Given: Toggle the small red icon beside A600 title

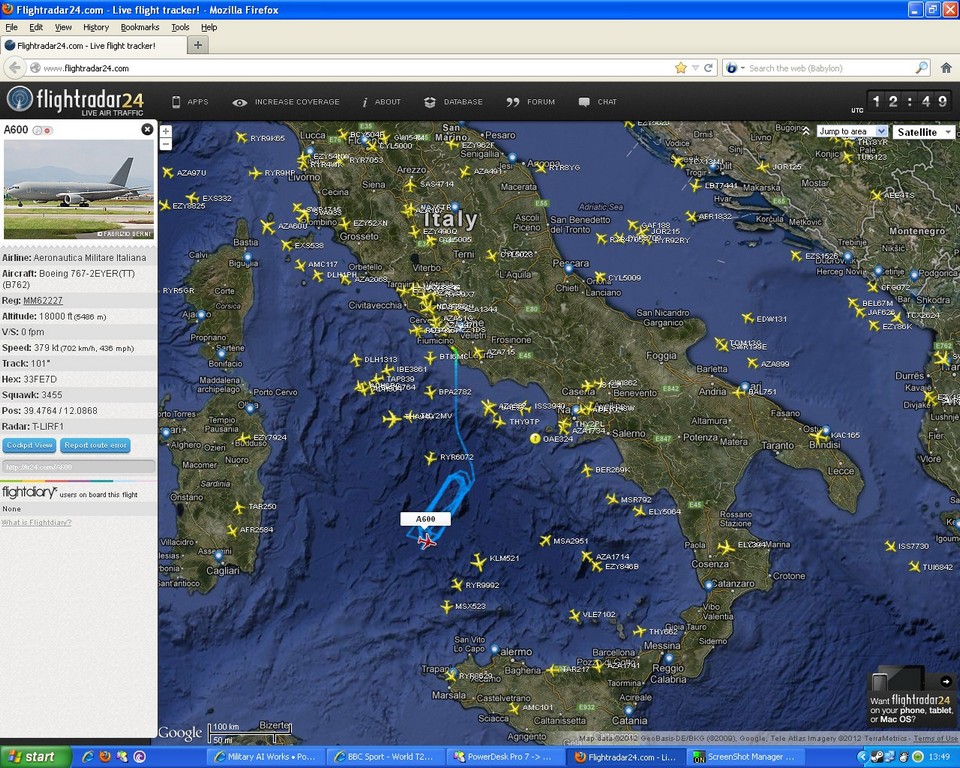Looking at the screenshot, I should tap(47, 130).
